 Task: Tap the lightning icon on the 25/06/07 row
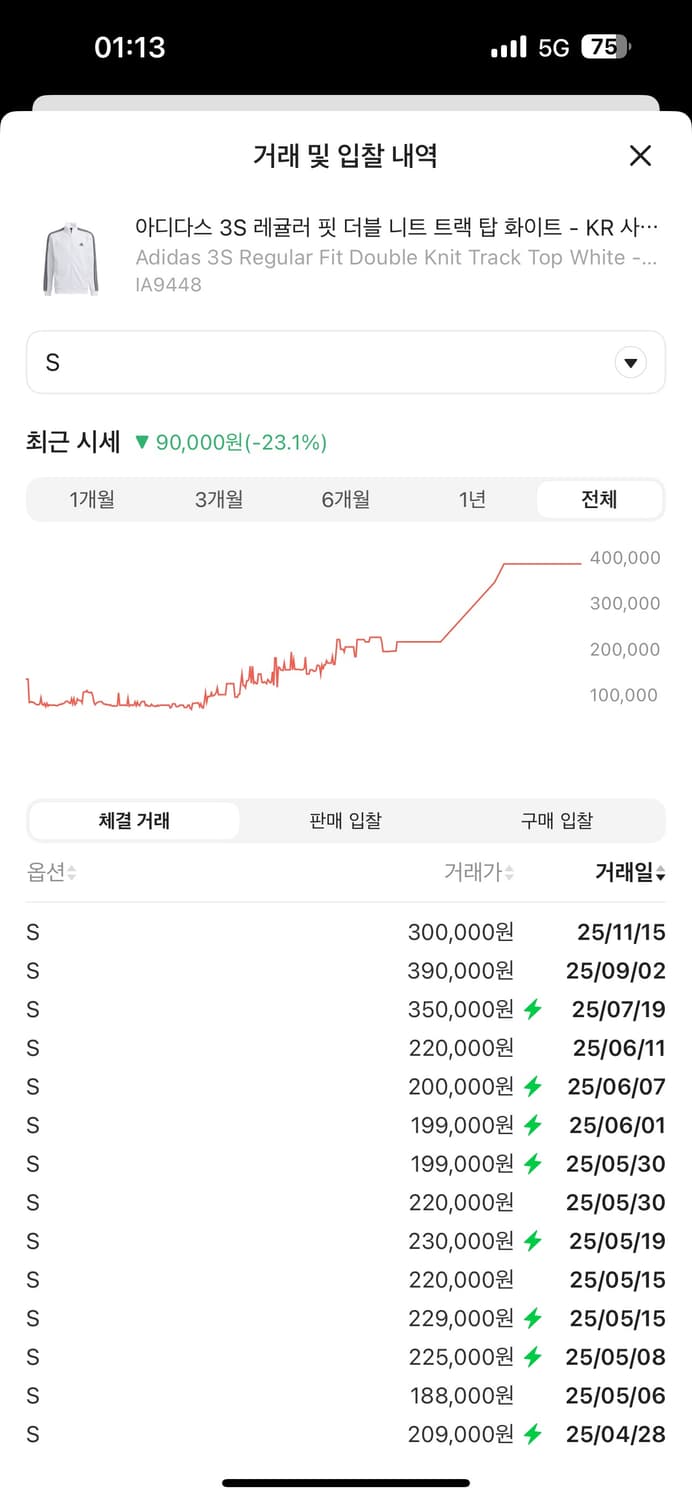531,1086
